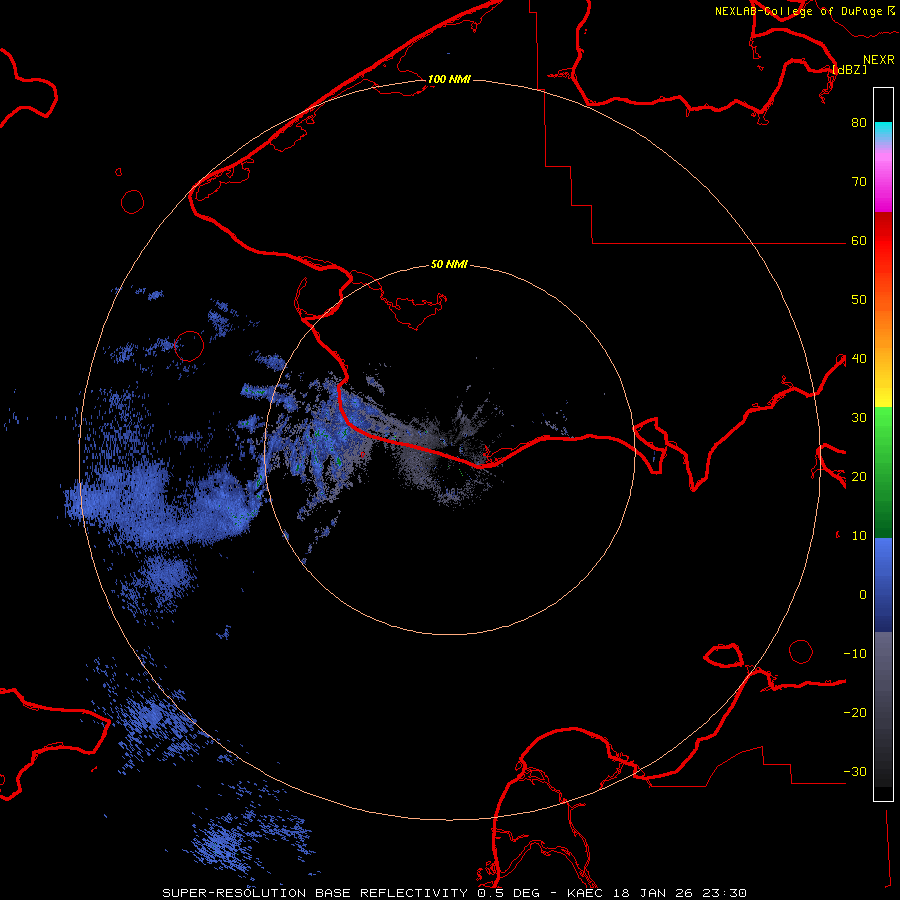
Task: Click the 0.5 DEG elevation text
Action: tap(509, 893)
